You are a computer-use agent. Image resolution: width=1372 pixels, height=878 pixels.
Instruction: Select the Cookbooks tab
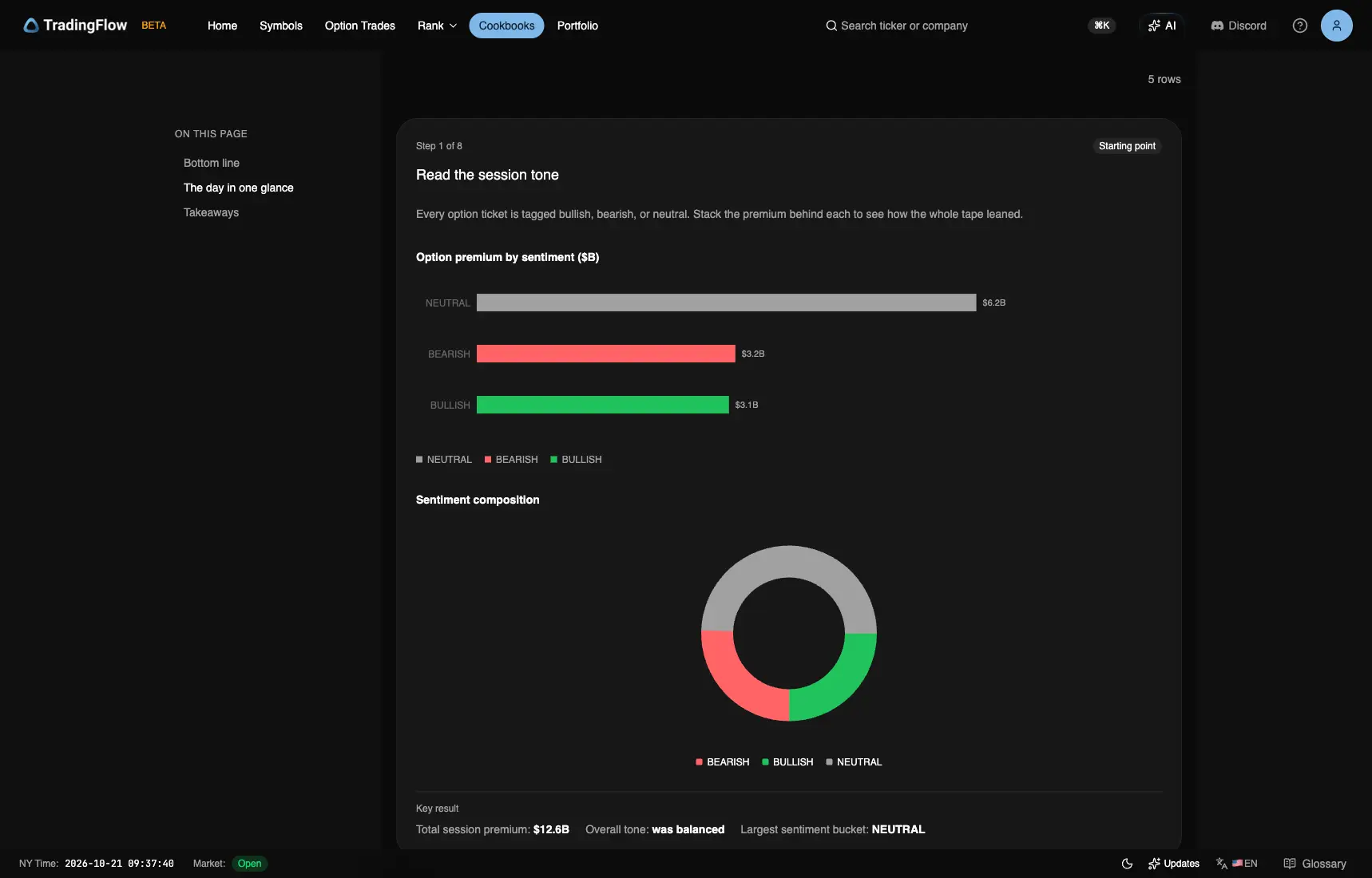[506, 26]
